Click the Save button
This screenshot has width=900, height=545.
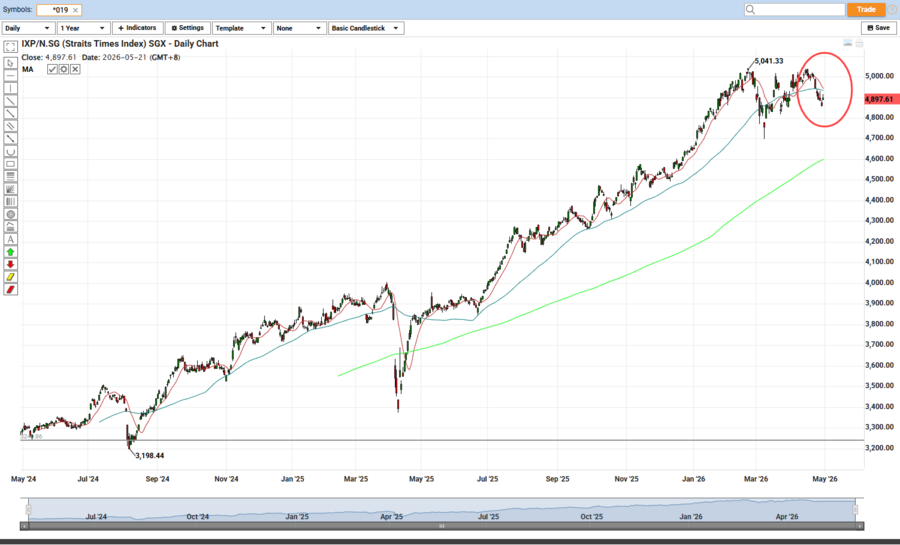pyautogui.click(x=878, y=28)
